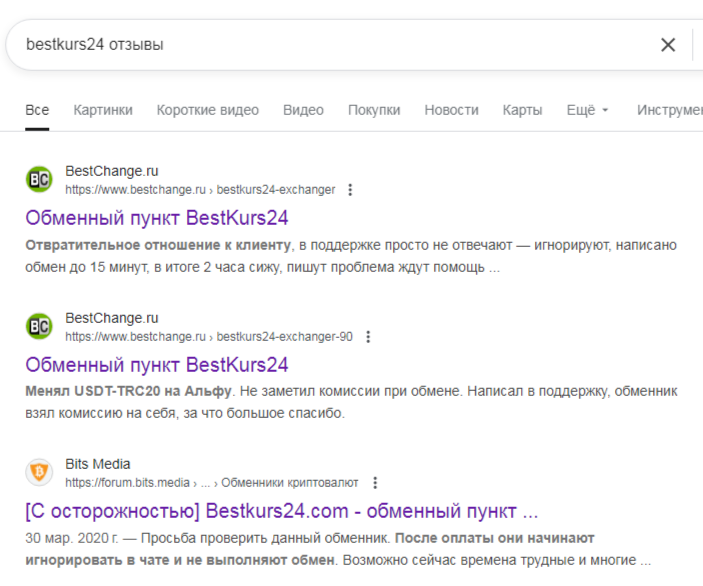The width and height of the screenshot is (703, 586).
Task: Click the BestChange favicon of the bestkurs24-exchanger result
Action: coord(39,179)
